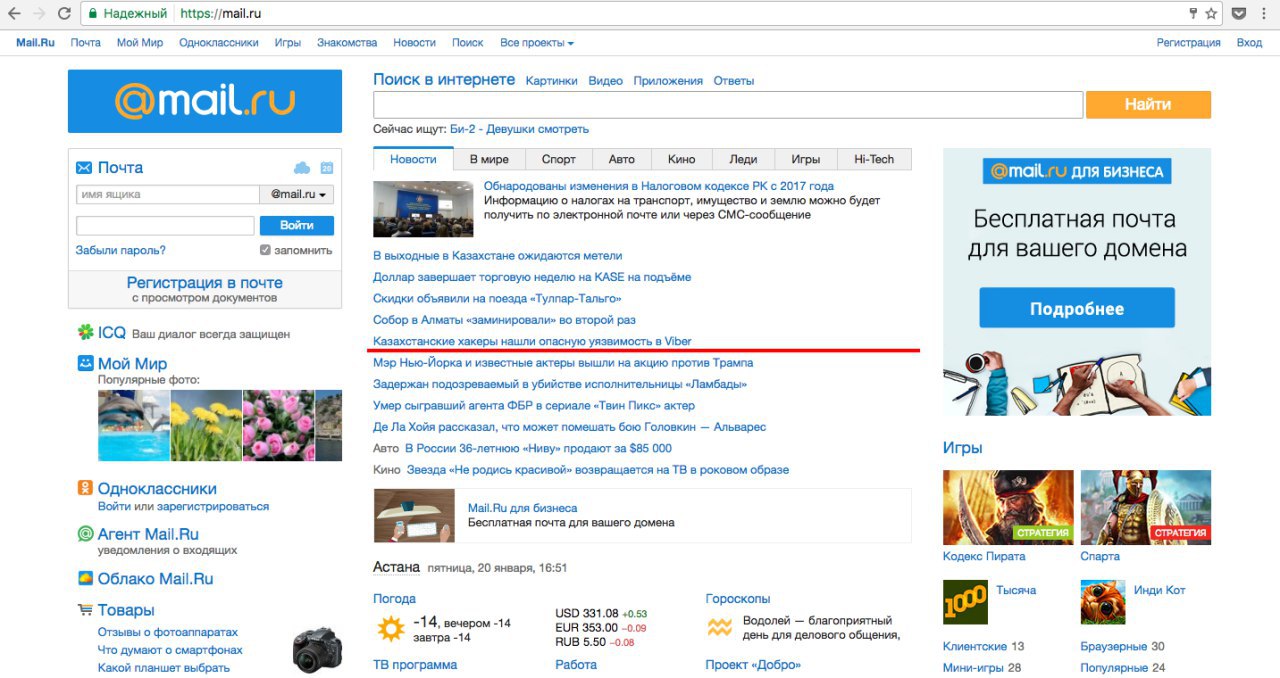Open the Облако Mail.Ru cloud icon
The width and height of the screenshot is (1280, 678).
(x=86, y=578)
